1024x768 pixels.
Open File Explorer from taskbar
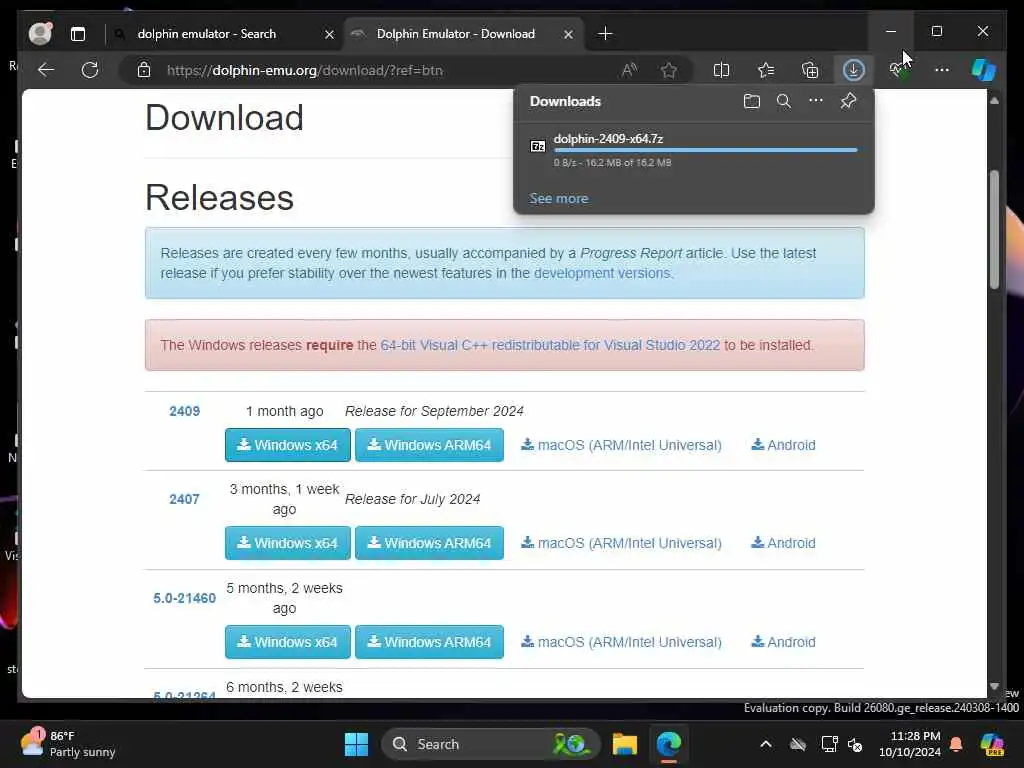[x=624, y=744]
